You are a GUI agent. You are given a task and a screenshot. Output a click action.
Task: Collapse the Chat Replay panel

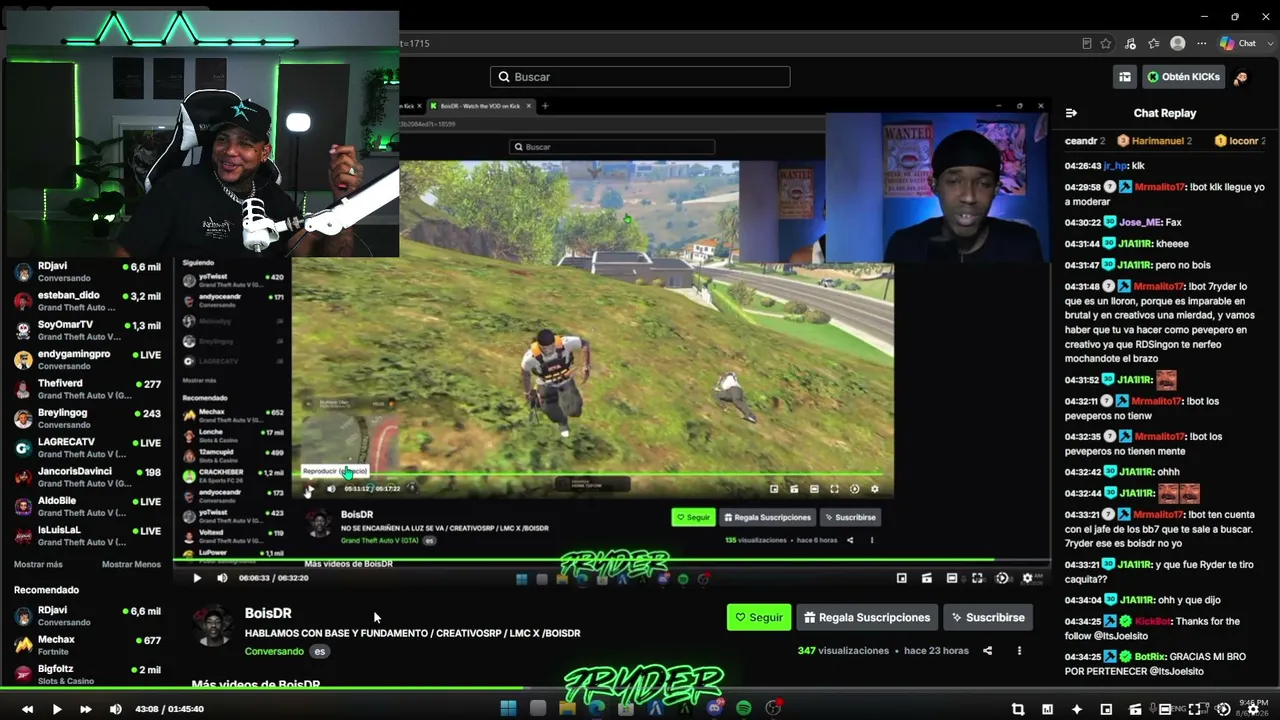pyautogui.click(x=1071, y=113)
